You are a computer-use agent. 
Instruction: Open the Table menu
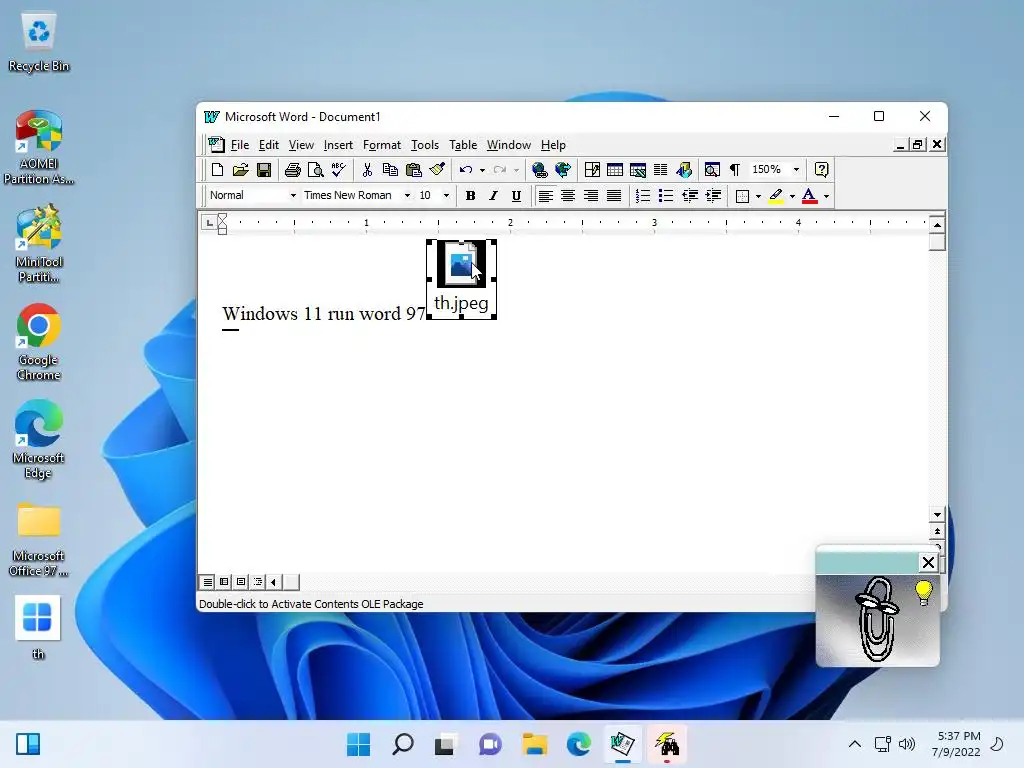click(463, 145)
